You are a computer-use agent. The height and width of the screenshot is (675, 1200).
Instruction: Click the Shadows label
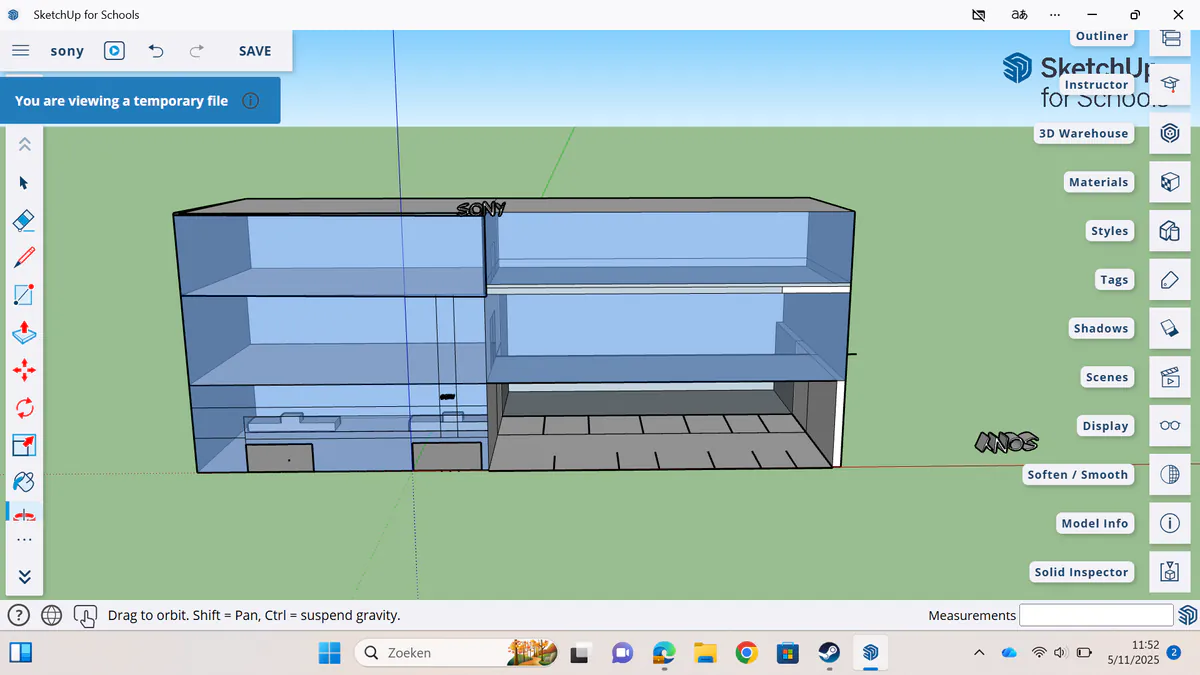click(1101, 328)
